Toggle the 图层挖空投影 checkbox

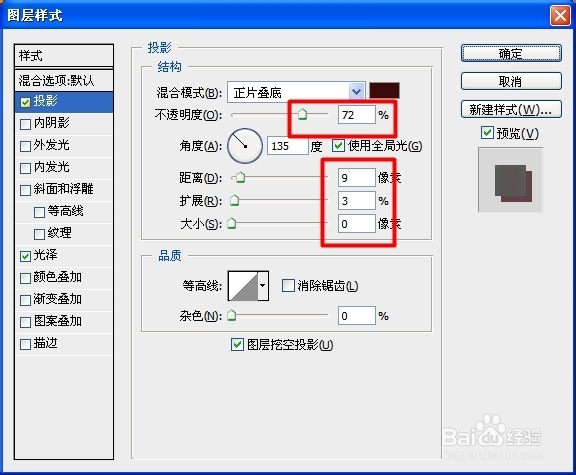click(237, 344)
